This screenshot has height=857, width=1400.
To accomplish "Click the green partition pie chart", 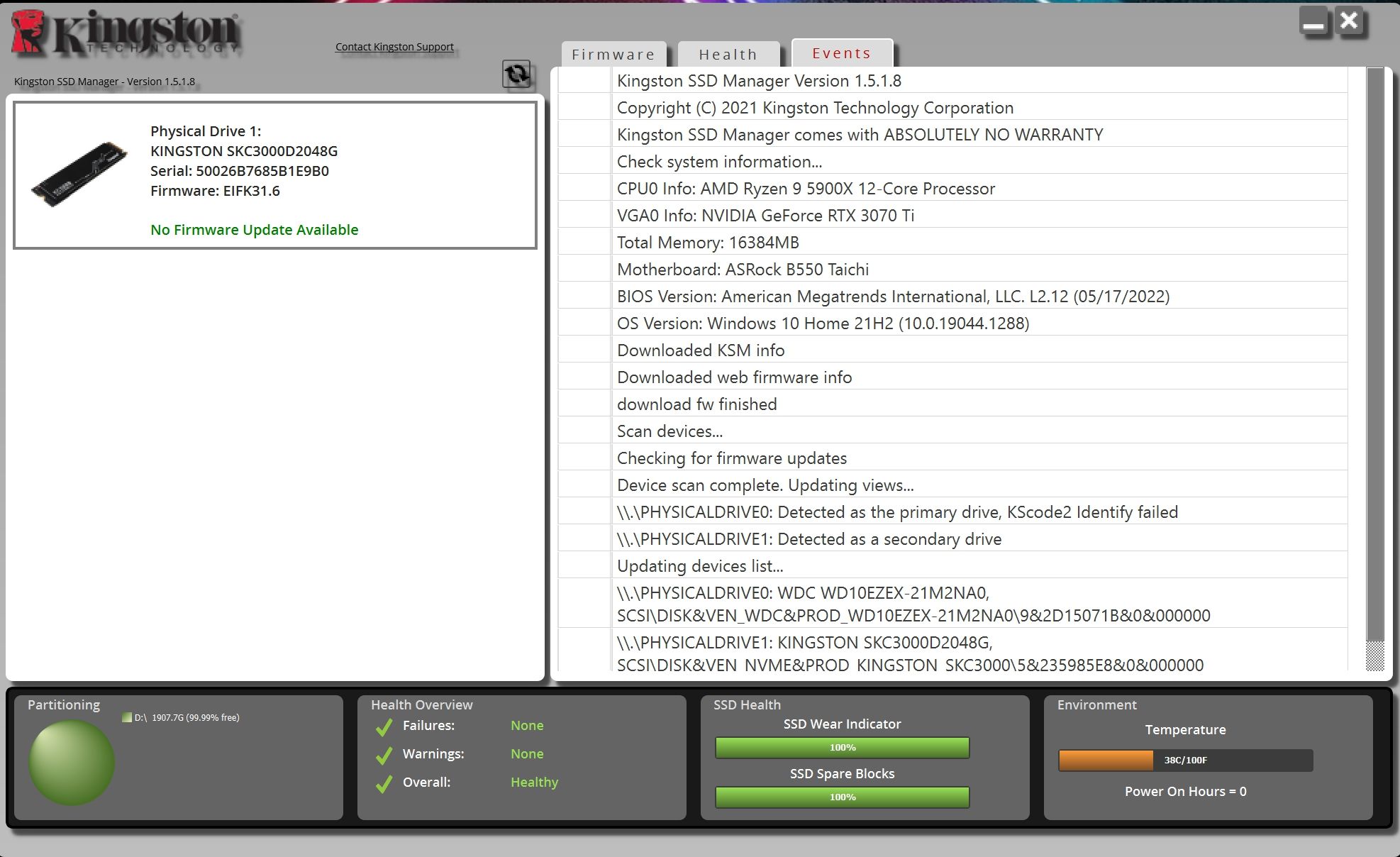I will [72, 763].
